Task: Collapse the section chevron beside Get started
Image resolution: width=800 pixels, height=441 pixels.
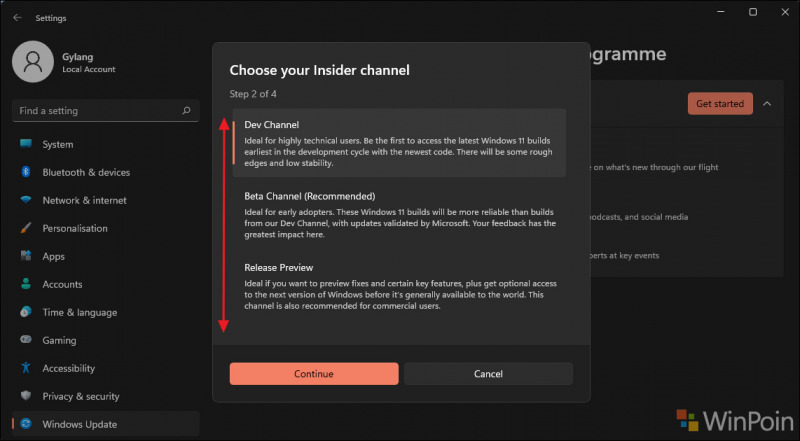Action: 767,104
